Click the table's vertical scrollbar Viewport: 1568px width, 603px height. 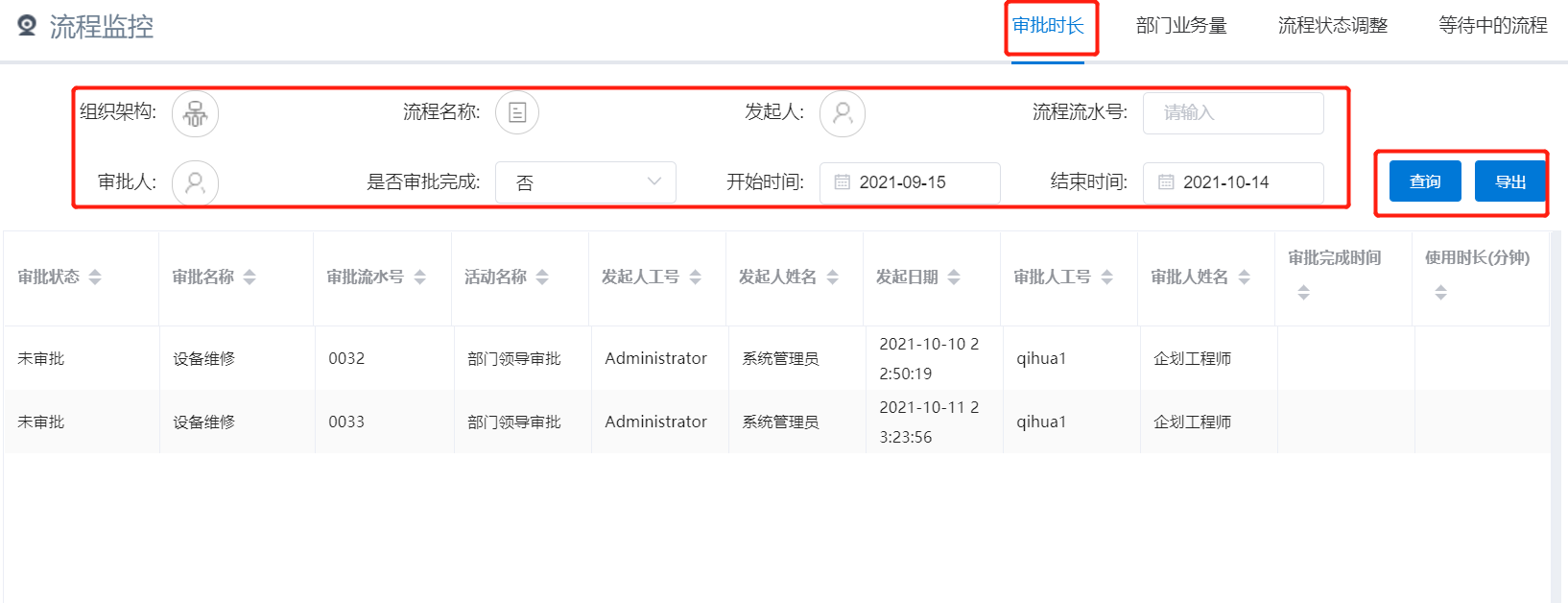[1556, 417]
